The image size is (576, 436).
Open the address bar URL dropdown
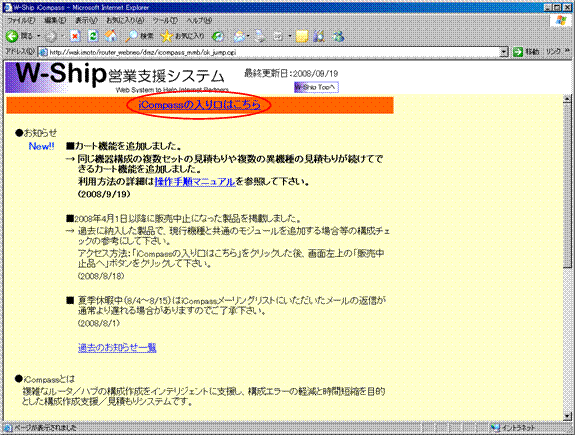tap(504, 52)
